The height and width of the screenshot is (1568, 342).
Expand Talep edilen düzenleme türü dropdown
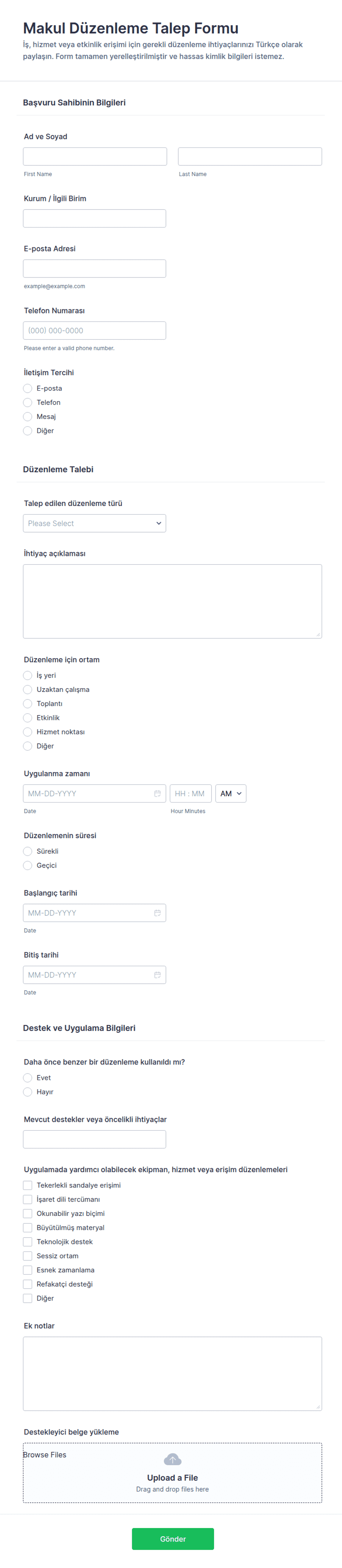coord(95,524)
